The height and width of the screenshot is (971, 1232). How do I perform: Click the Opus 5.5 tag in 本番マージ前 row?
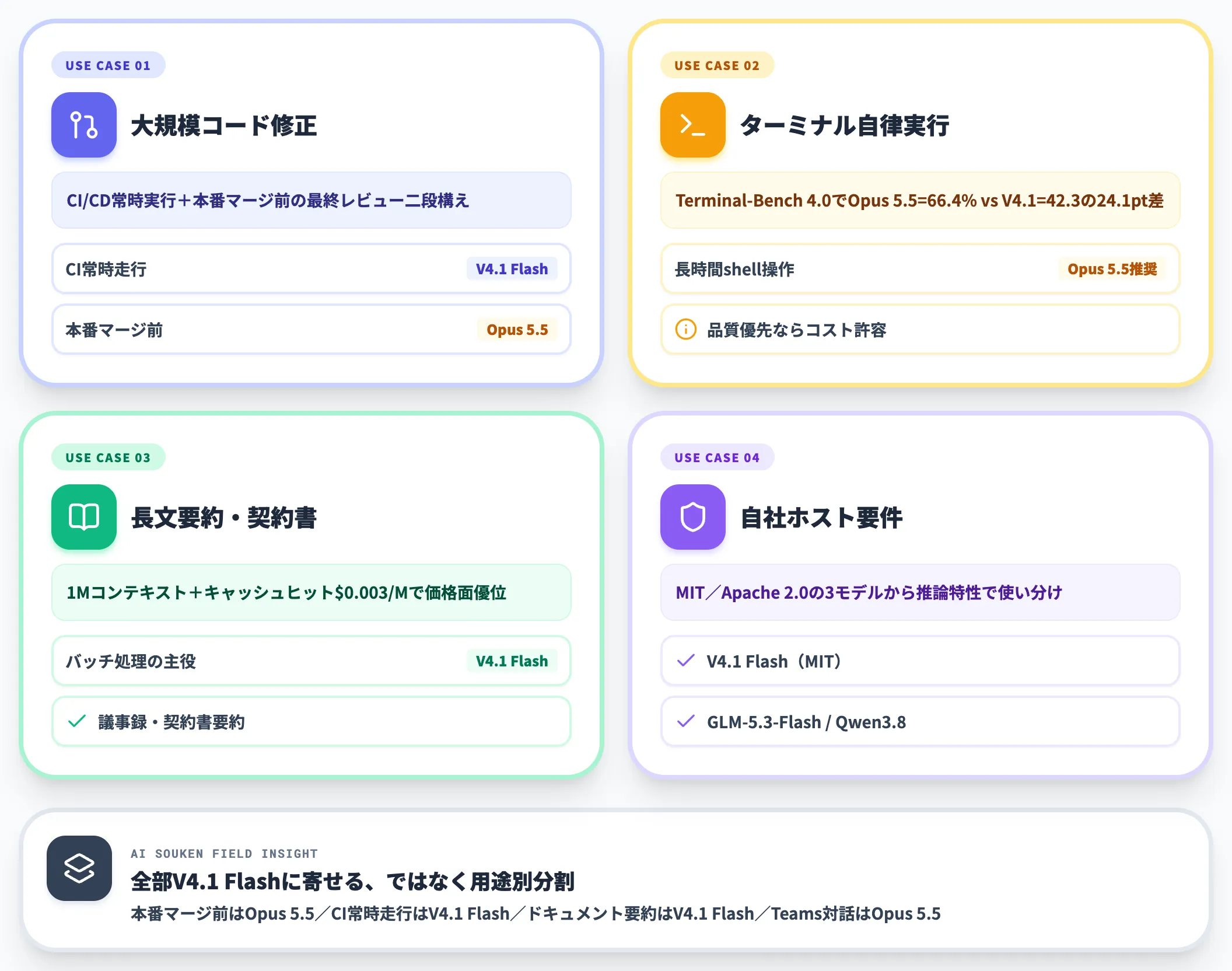pyautogui.click(x=517, y=330)
